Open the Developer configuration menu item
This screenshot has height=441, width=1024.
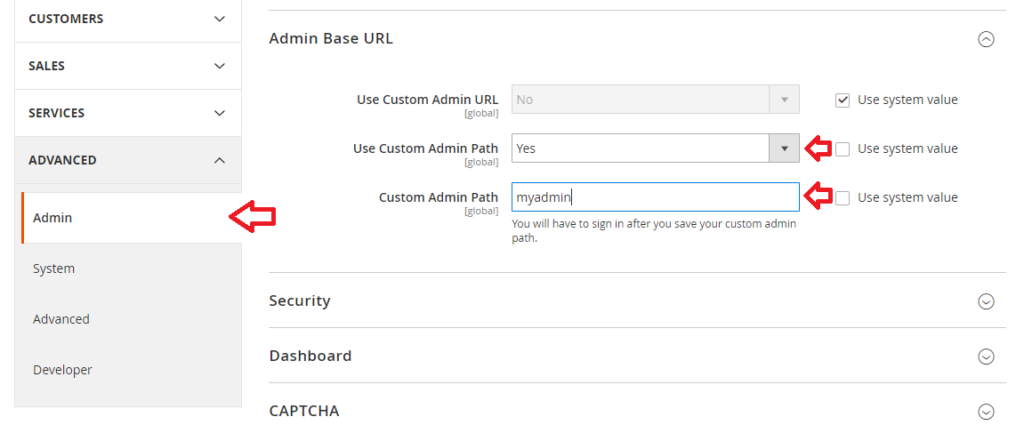[x=63, y=370]
